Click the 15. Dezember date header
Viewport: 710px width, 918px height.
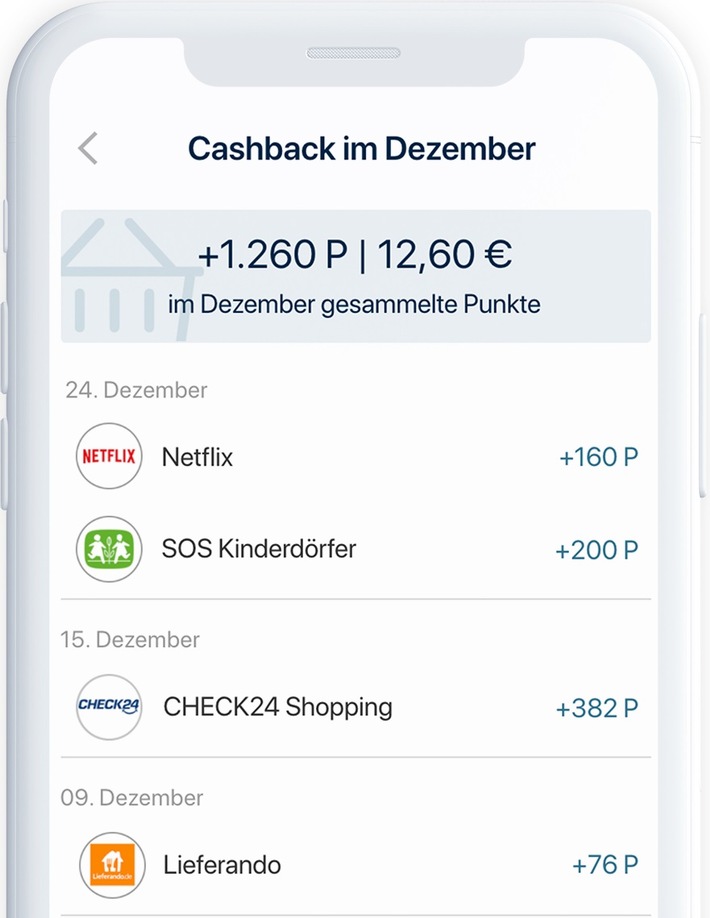click(x=130, y=639)
